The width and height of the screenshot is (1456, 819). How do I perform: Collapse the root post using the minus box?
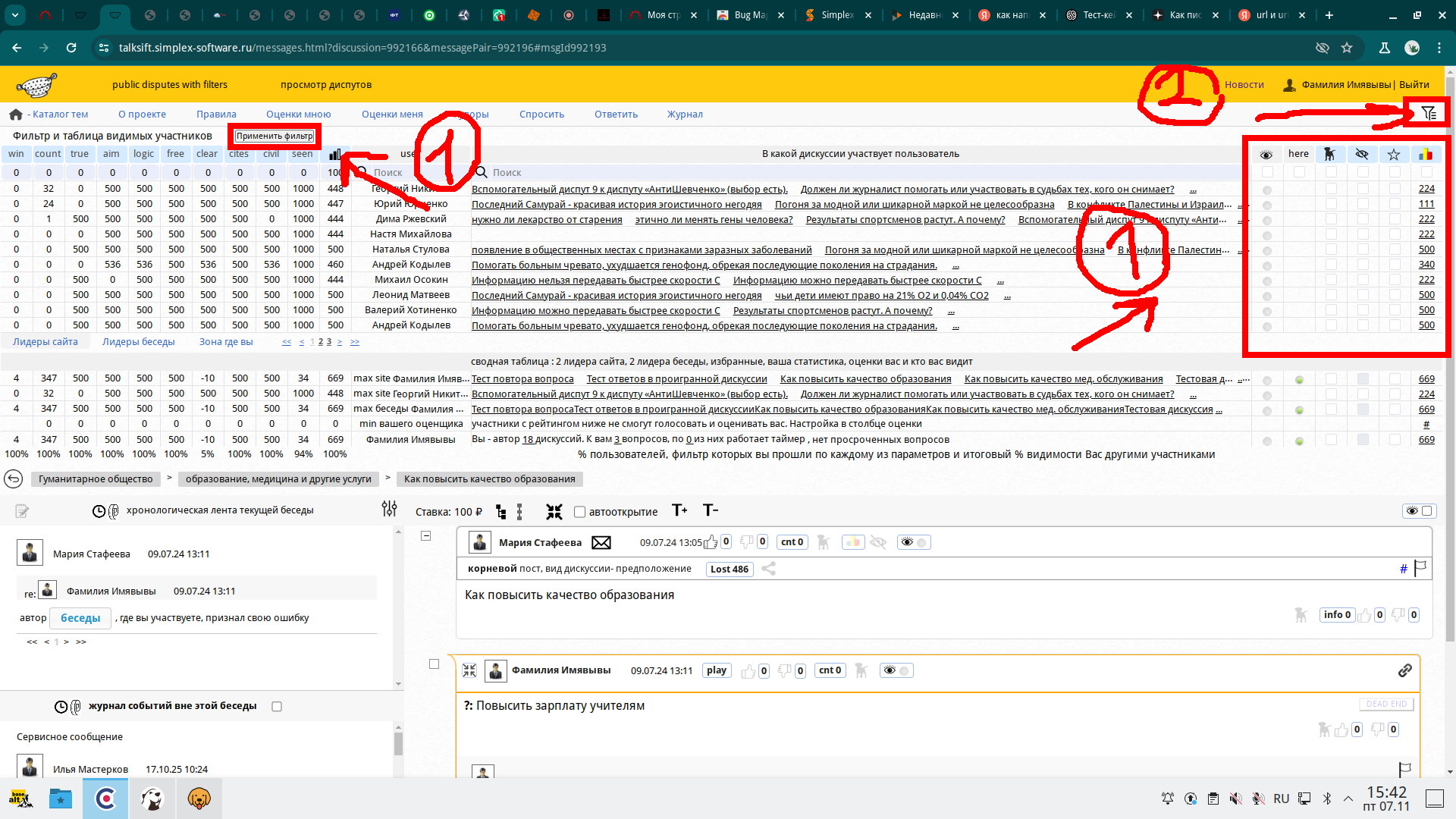426,536
